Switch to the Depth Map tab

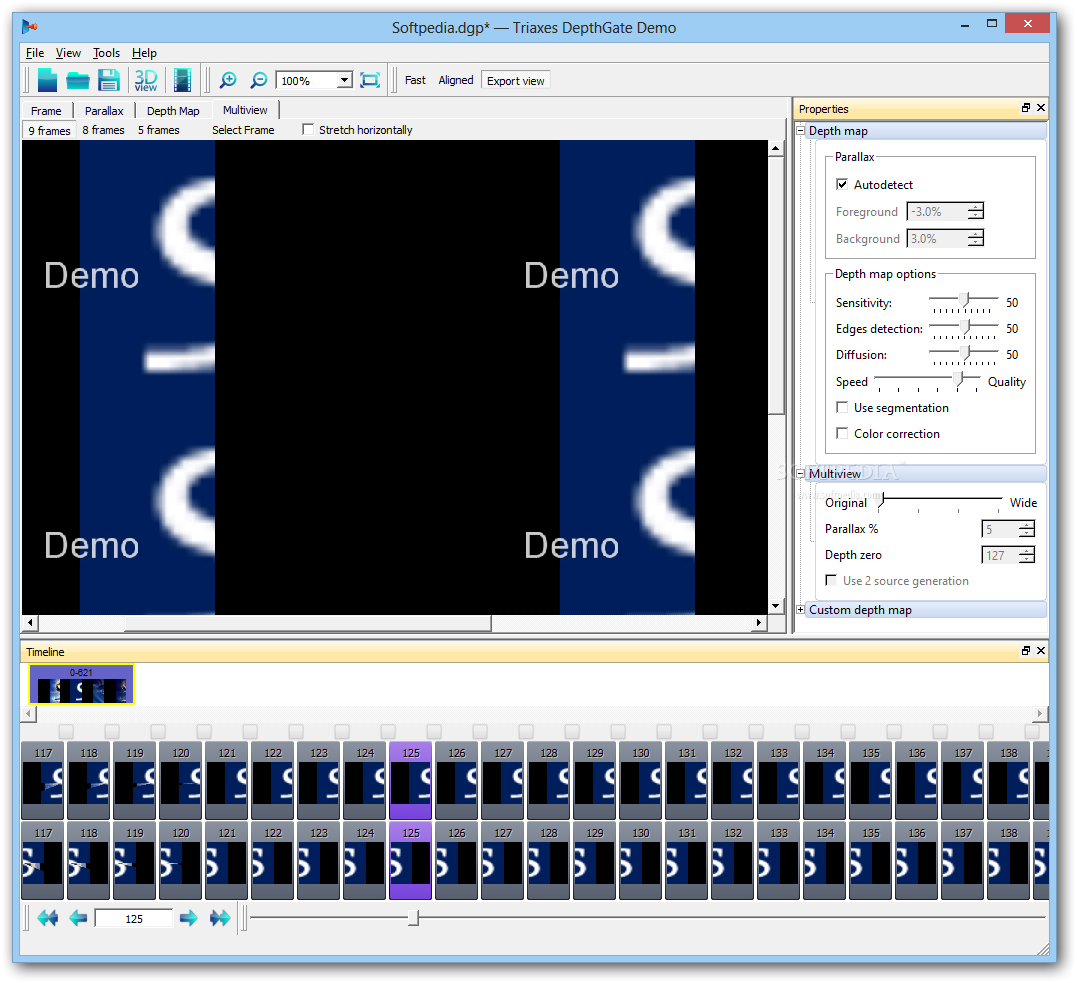point(173,111)
